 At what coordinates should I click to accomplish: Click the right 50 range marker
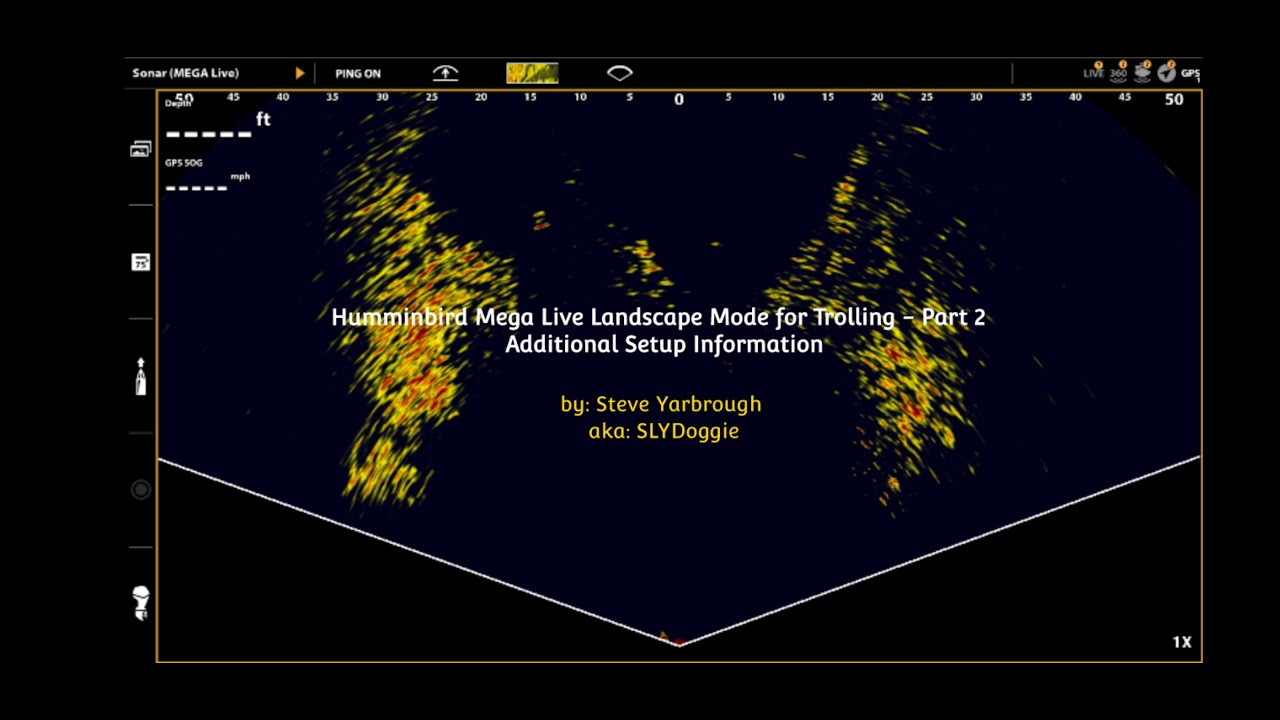[x=1174, y=99]
